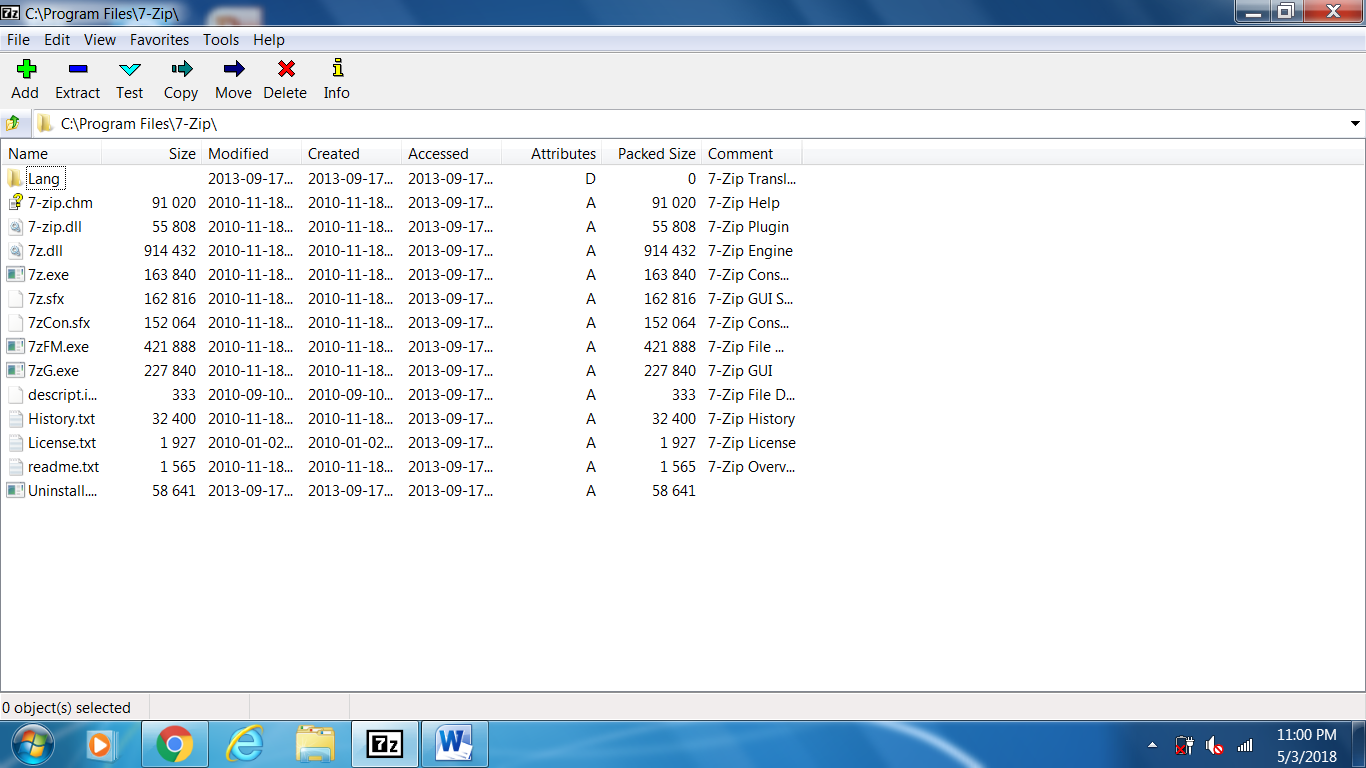Click the '7-Zip GUI' comment of 7zG.exe
Screen dimensions: 1366x768
(740, 371)
